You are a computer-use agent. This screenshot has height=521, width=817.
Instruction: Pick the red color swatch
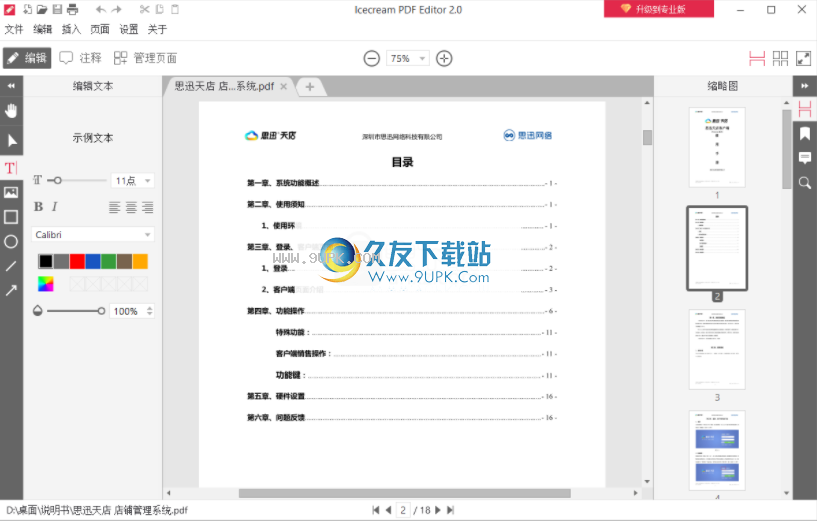click(77, 261)
